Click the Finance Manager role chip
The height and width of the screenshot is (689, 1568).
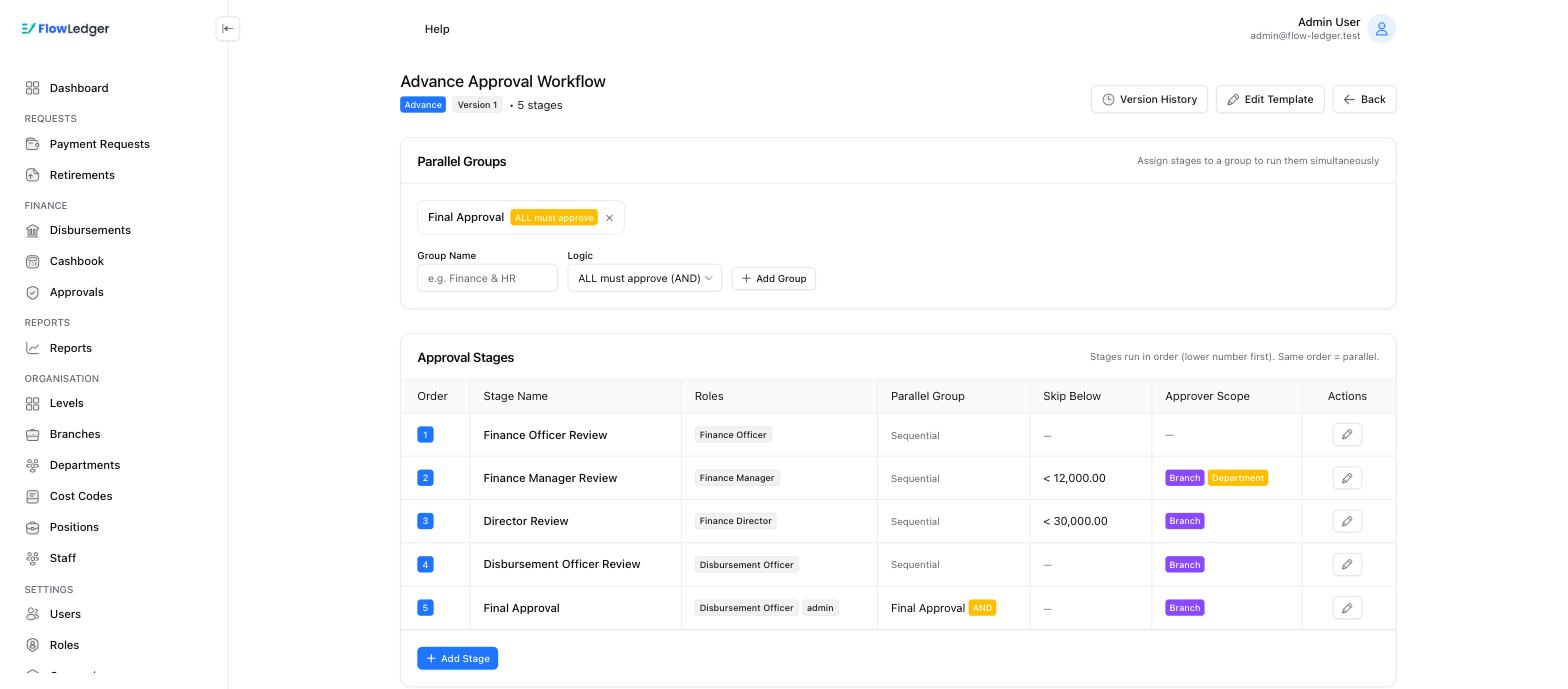[737, 478]
